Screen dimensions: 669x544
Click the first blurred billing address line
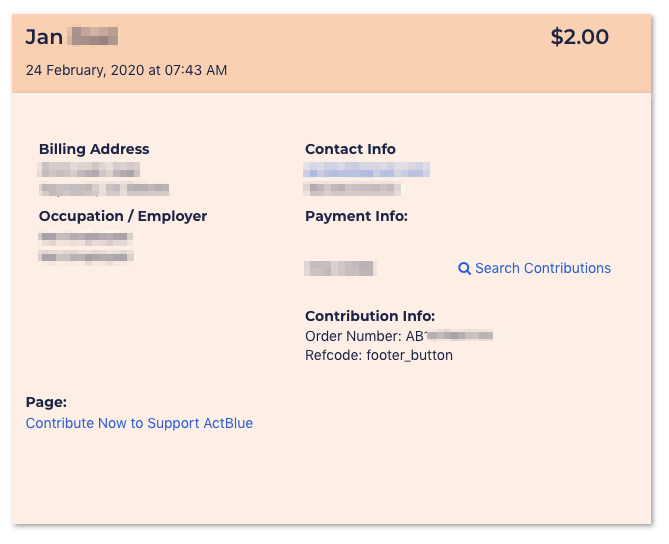click(x=89, y=169)
